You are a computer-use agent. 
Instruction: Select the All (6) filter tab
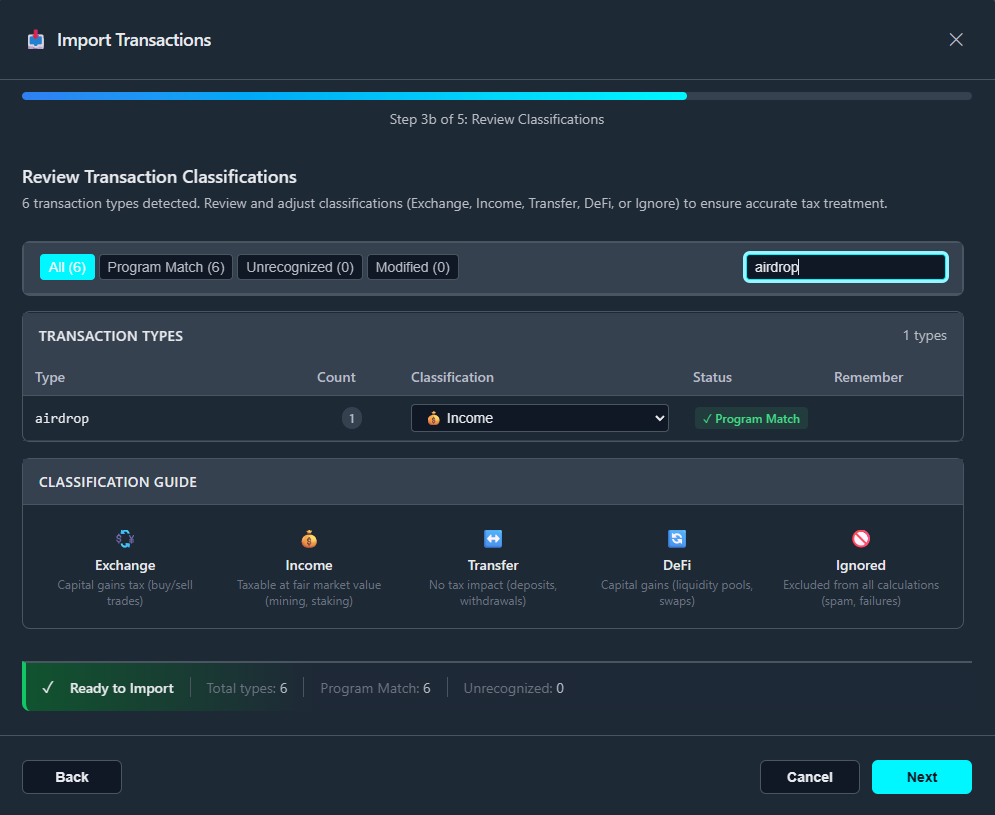67,267
